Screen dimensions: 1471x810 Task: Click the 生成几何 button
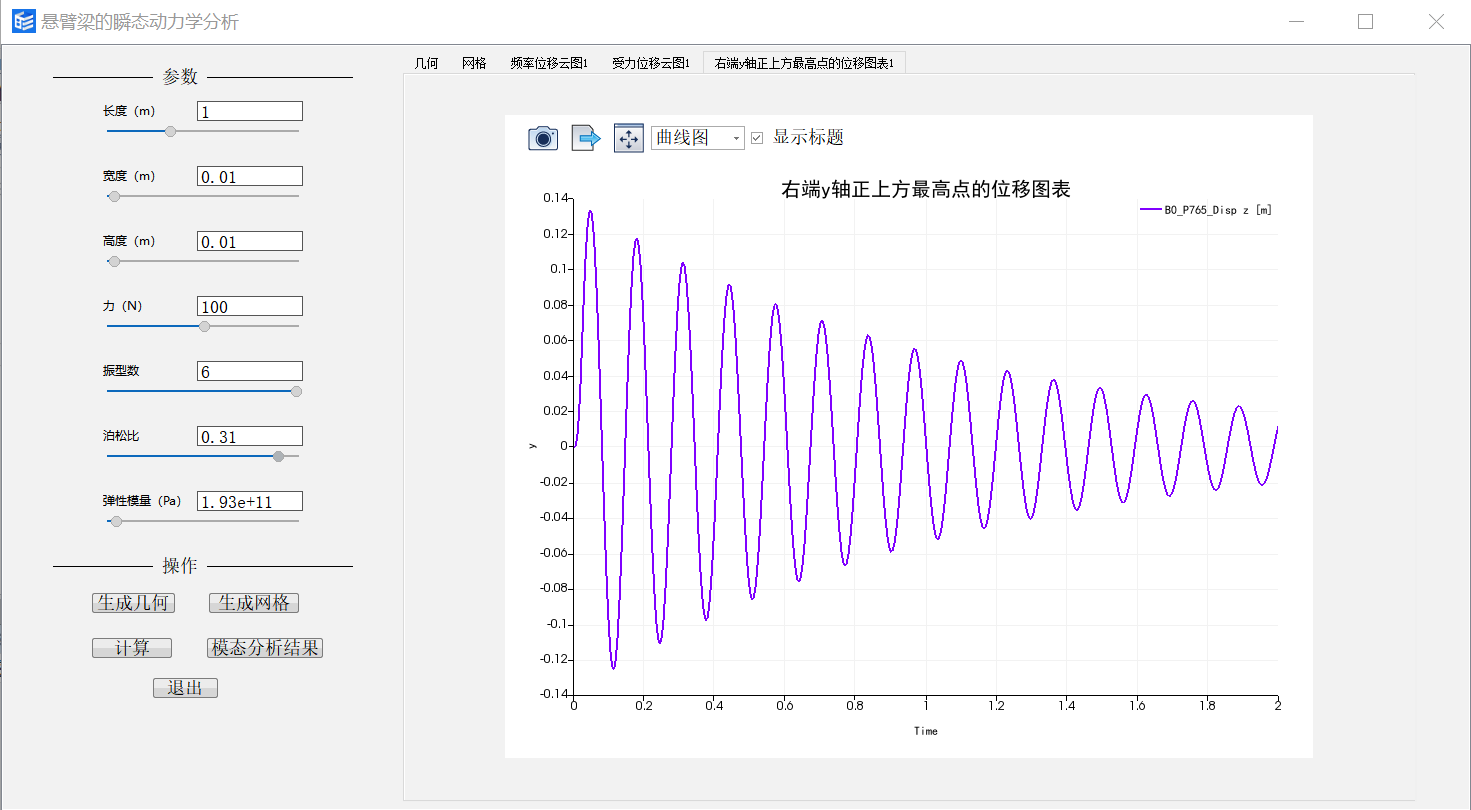tap(133, 603)
